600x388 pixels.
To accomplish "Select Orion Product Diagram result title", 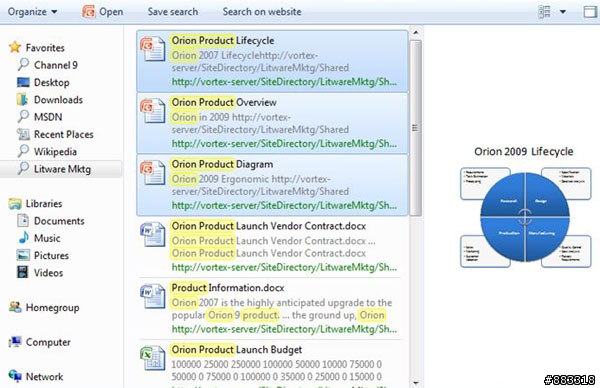I will coord(222,164).
